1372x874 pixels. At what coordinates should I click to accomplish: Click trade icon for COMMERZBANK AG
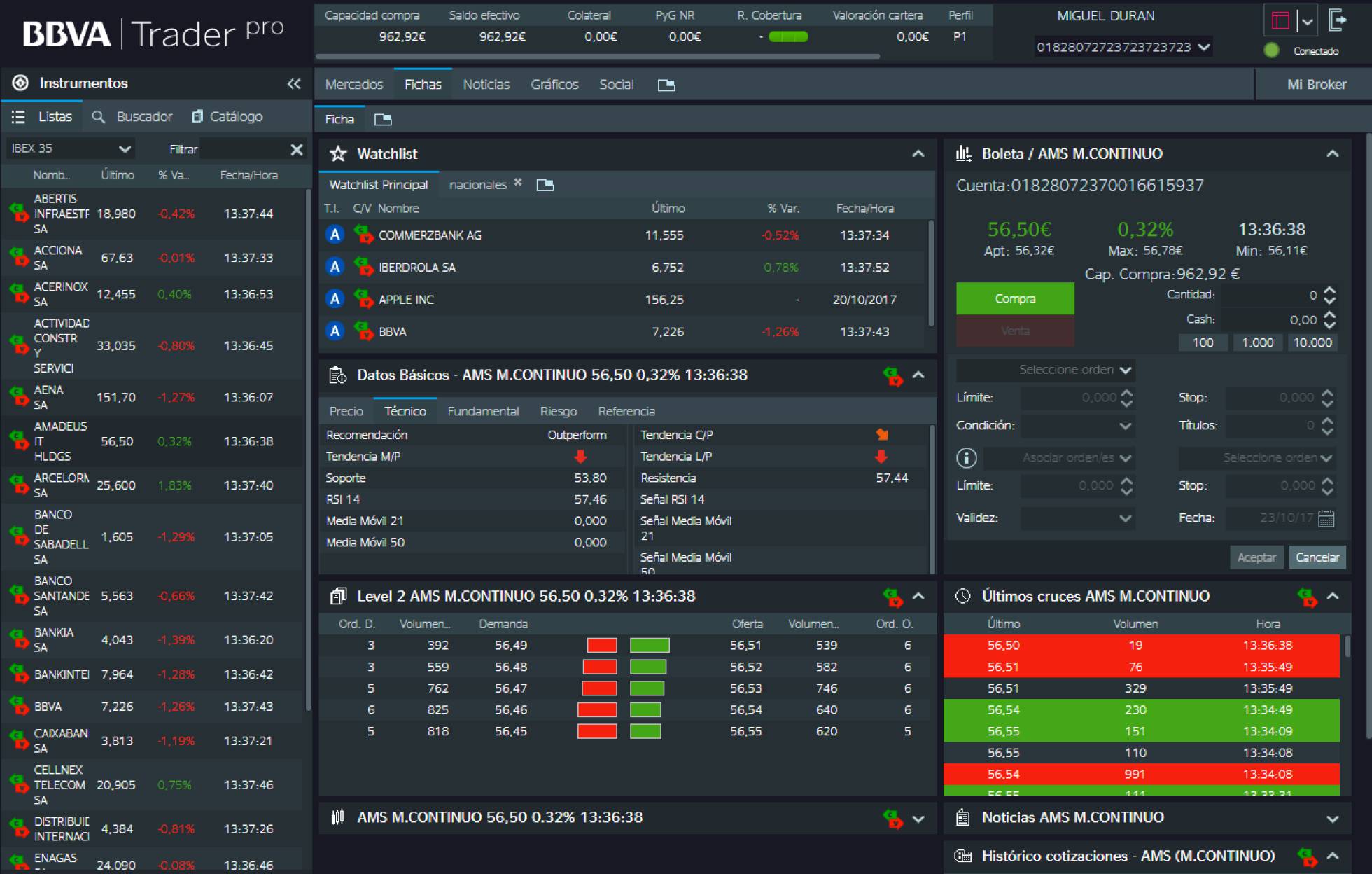[363, 234]
